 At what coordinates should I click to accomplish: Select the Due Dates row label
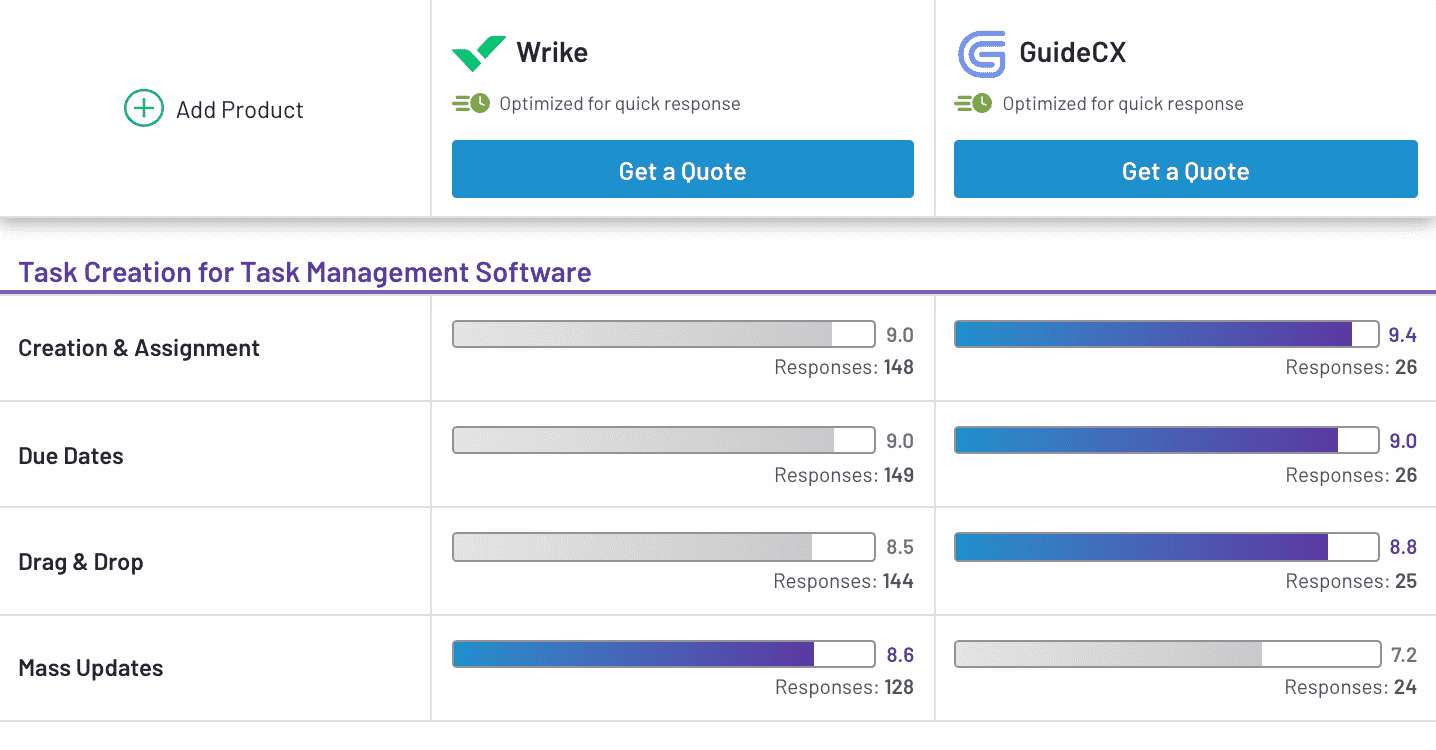(71, 456)
